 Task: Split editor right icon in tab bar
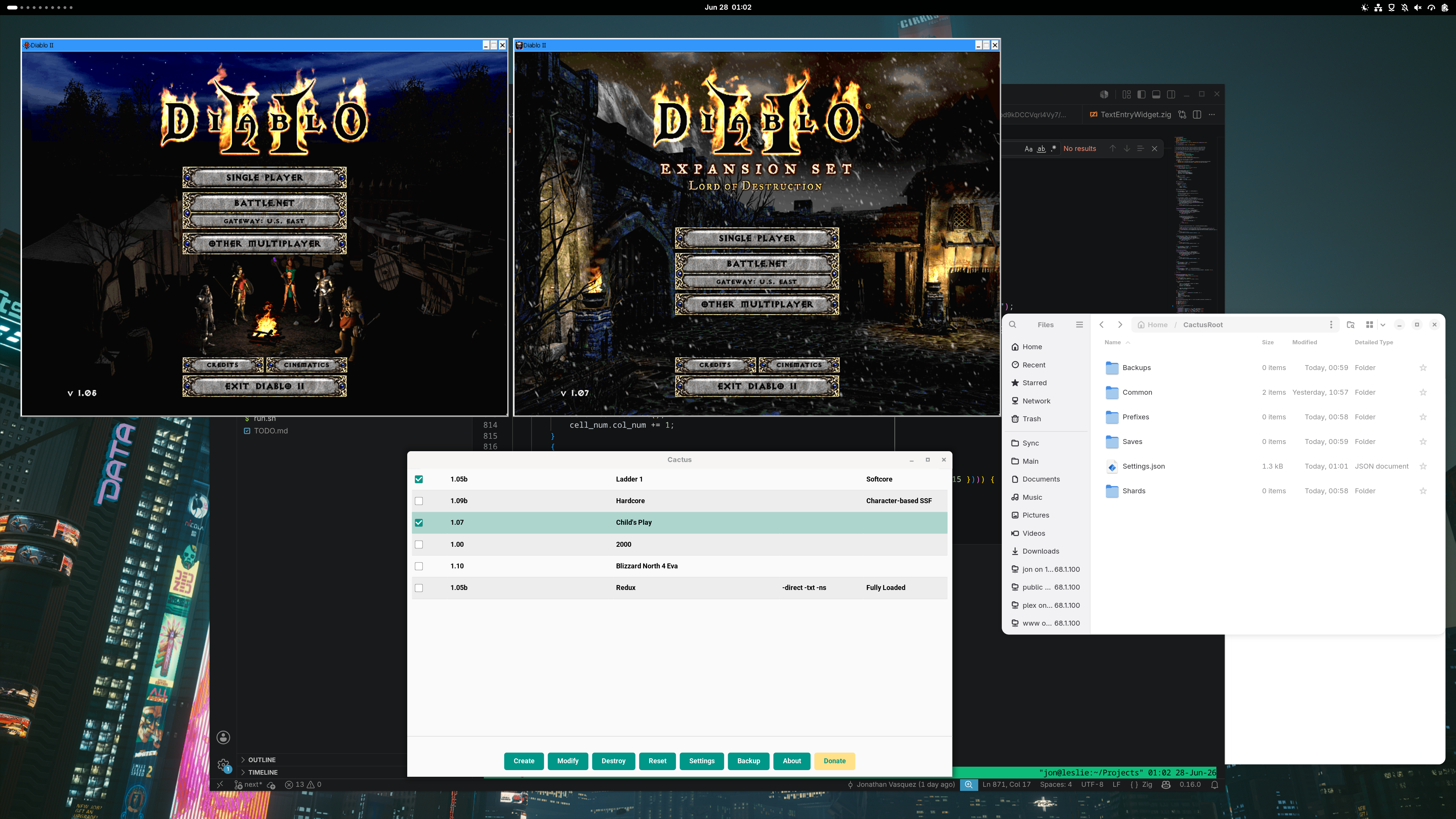tap(1197, 115)
